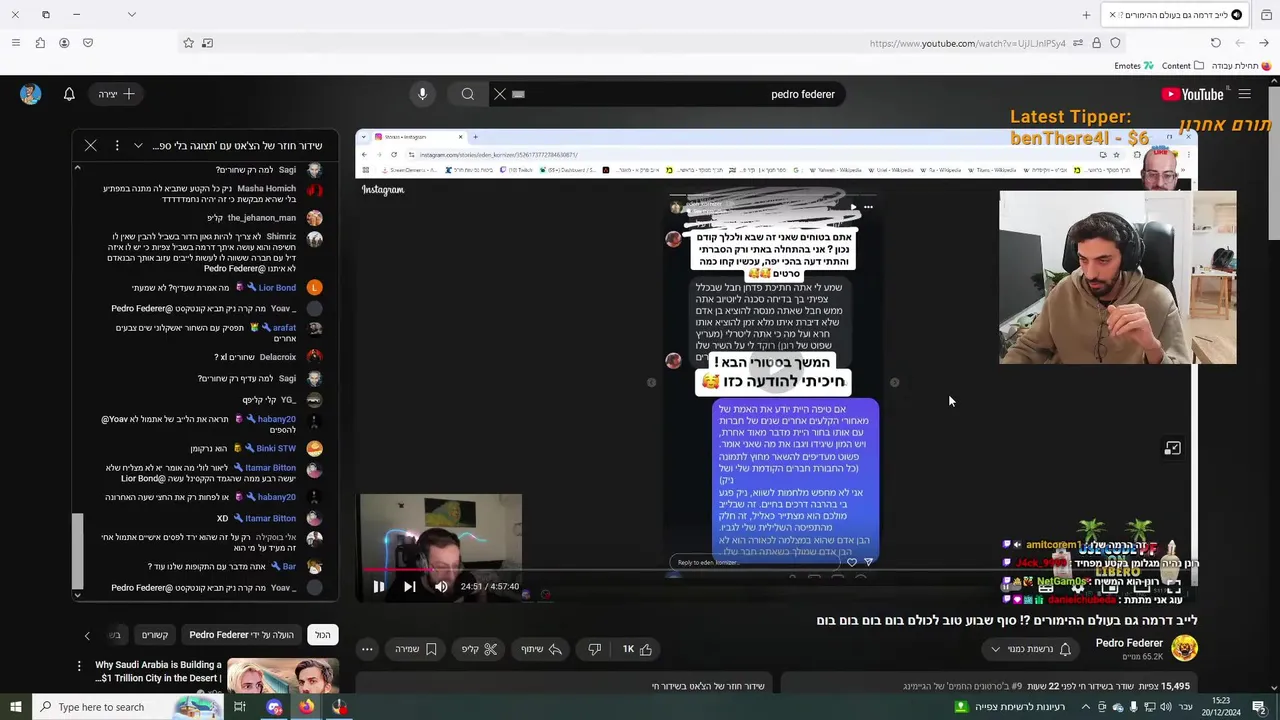
Task: Start voice search with microphone icon
Action: 422,94
